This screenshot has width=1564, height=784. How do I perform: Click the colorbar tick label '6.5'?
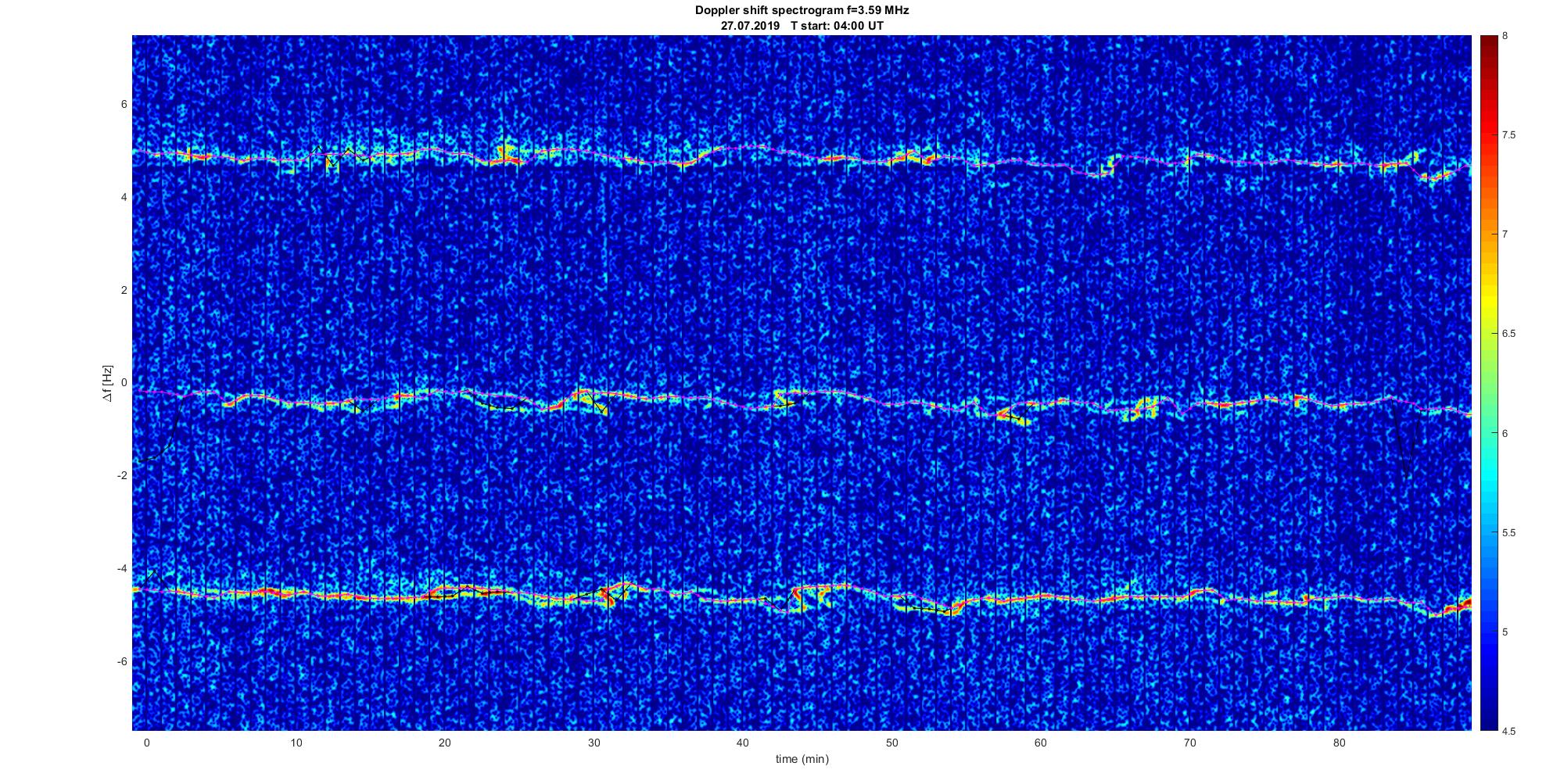[1508, 334]
